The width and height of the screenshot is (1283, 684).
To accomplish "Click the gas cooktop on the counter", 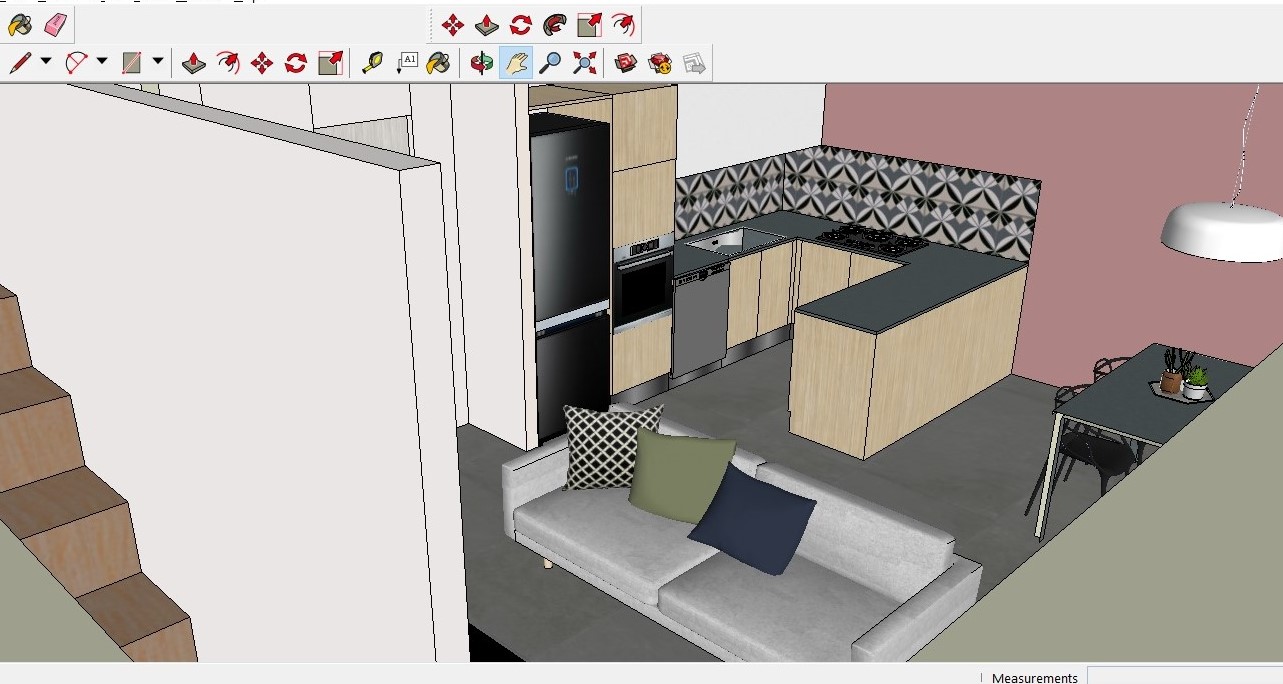I will 871,238.
